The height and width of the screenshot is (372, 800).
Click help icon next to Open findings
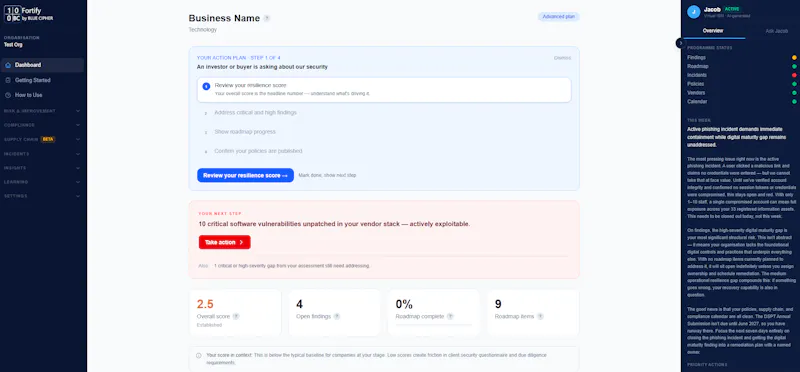(337, 316)
